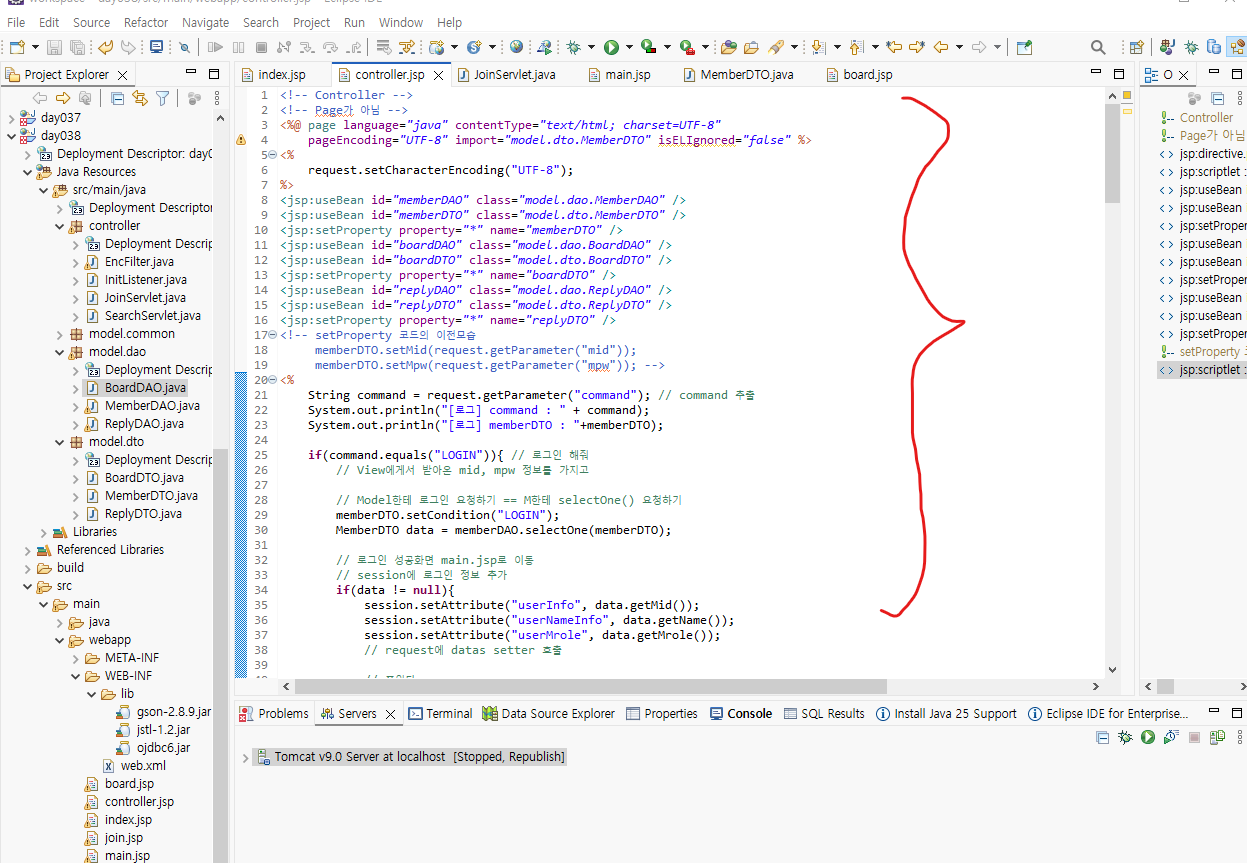
Task: Close the controller.jsp editor tab
Action: 438,75
